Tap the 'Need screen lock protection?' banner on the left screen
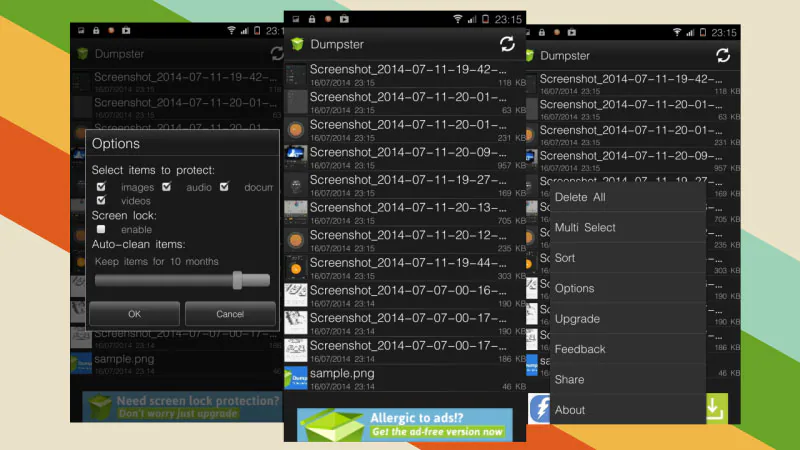Screen dimensions: 800x450 coord(183,406)
